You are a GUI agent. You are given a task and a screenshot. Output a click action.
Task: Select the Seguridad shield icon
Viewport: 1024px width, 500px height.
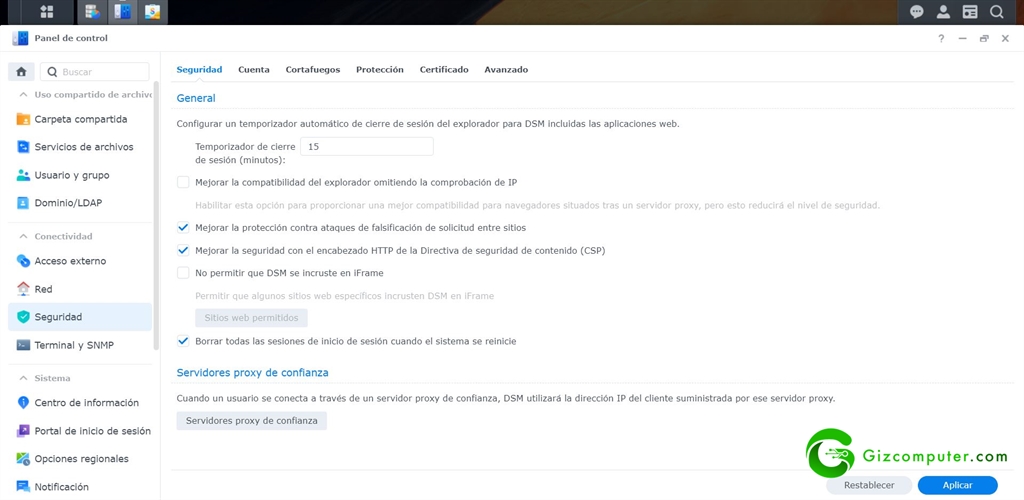tap(24, 317)
